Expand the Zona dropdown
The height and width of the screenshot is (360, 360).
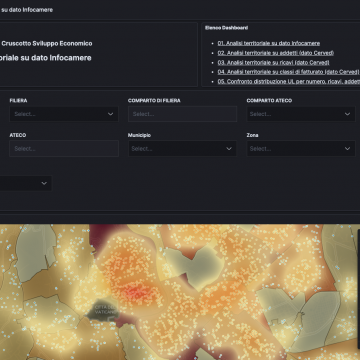point(301,149)
